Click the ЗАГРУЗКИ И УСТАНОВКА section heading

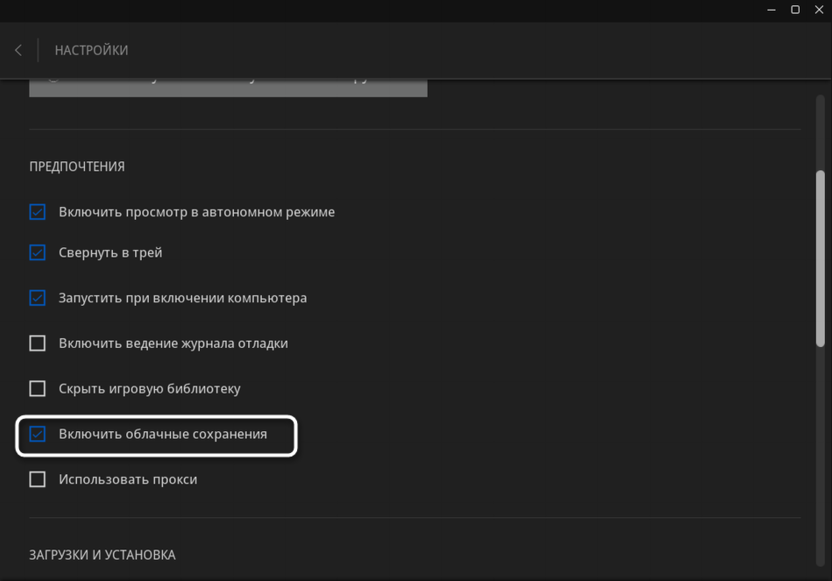click(102, 555)
